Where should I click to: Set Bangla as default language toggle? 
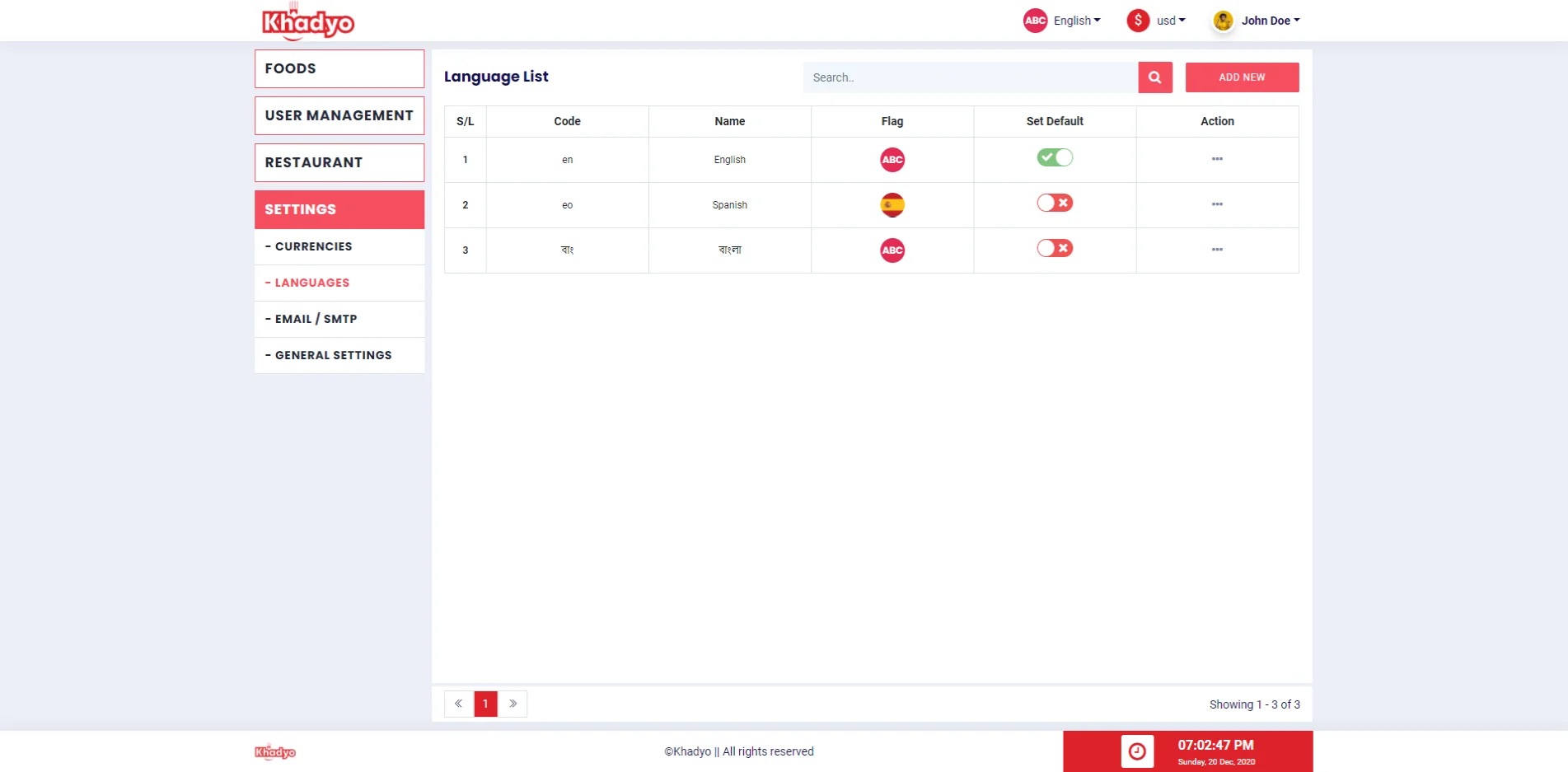point(1055,248)
